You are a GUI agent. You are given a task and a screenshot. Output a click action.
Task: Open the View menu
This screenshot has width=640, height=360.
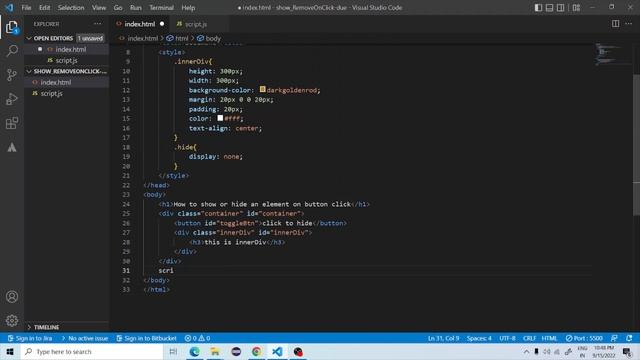click(99, 7)
